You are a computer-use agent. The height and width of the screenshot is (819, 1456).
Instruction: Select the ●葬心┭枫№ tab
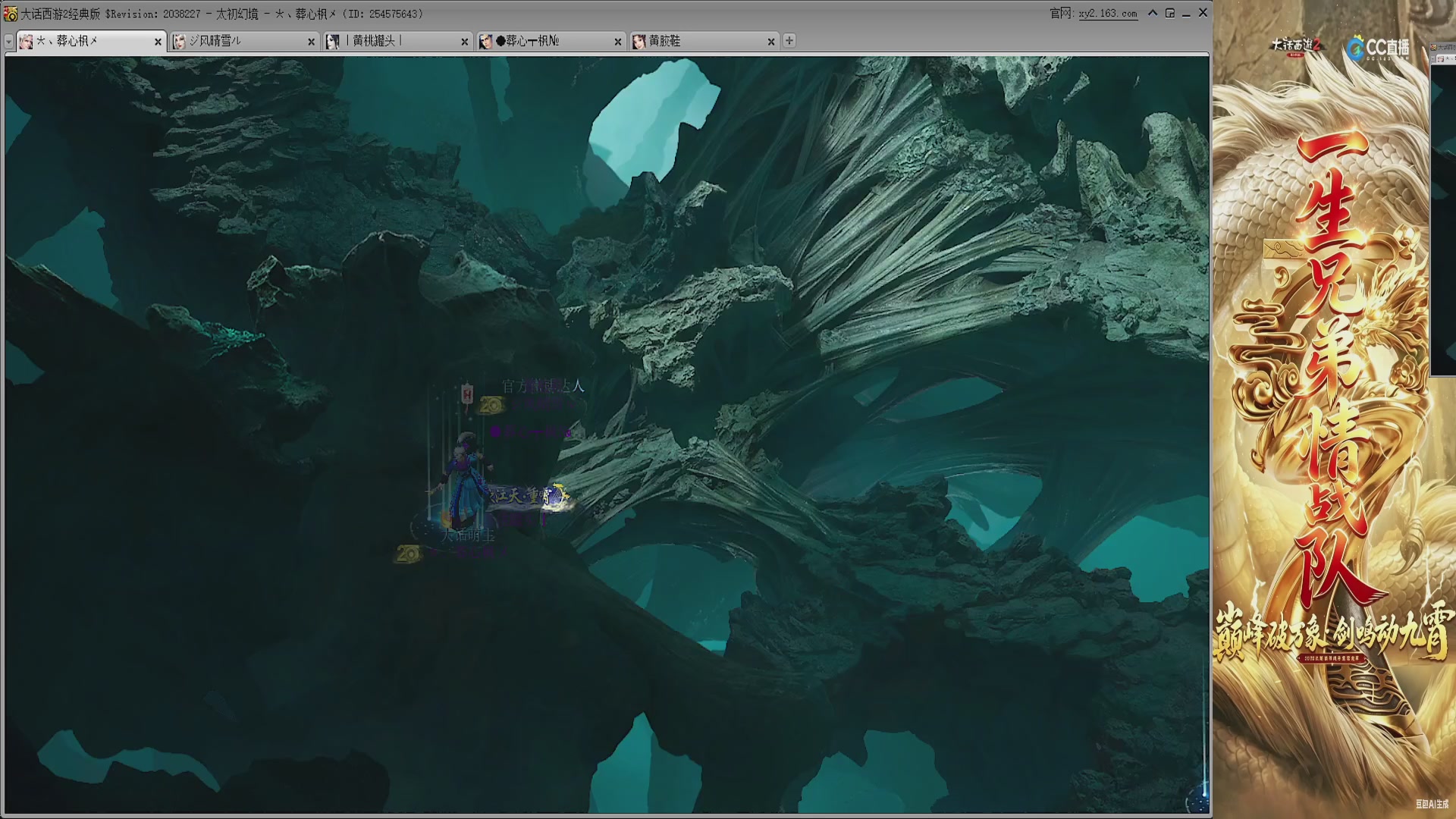pos(551,41)
